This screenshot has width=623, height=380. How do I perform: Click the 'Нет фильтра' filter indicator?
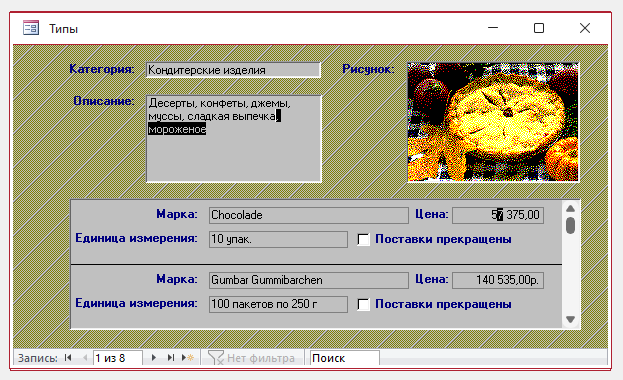click(x=261, y=358)
